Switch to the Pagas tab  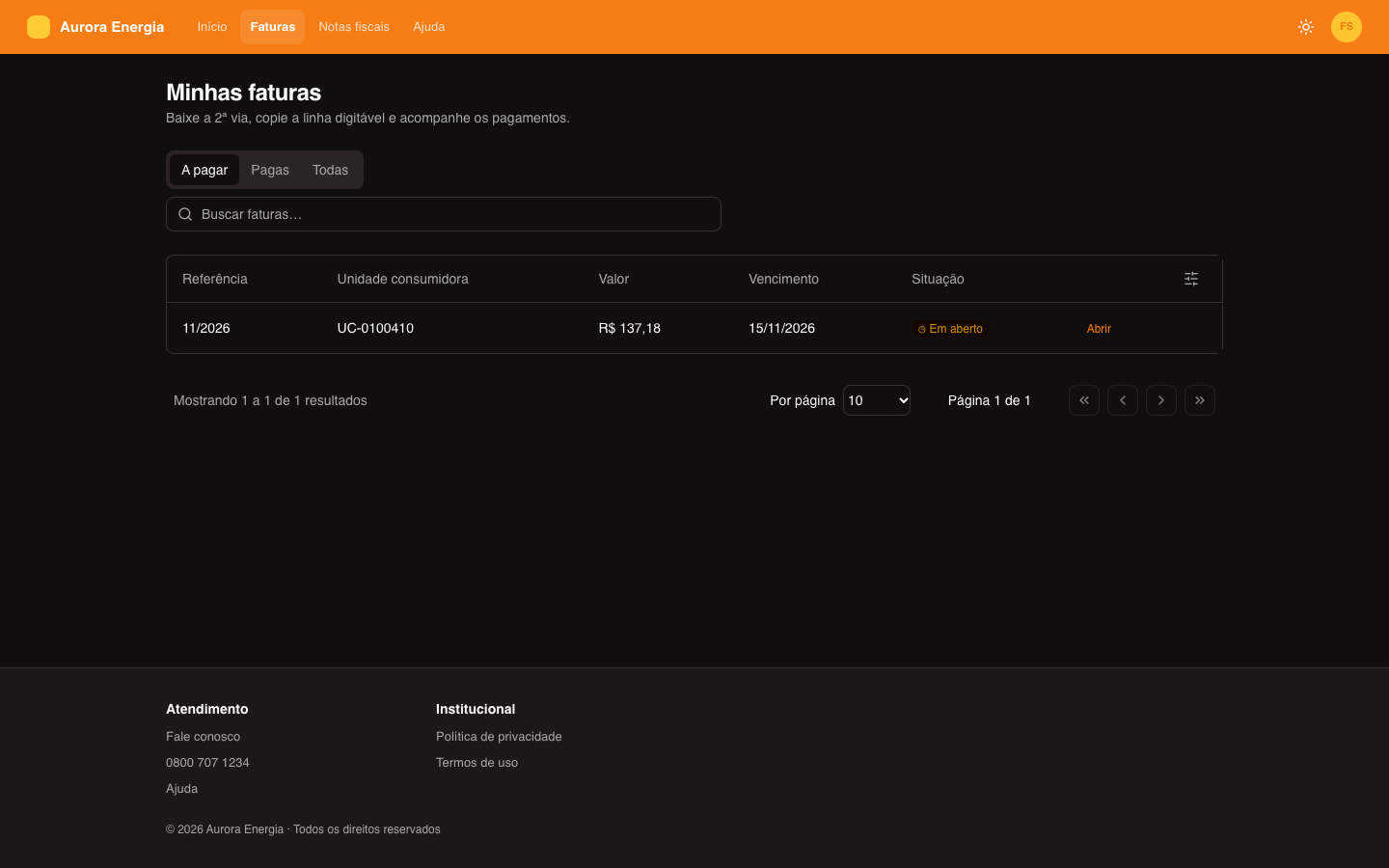point(270,170)
